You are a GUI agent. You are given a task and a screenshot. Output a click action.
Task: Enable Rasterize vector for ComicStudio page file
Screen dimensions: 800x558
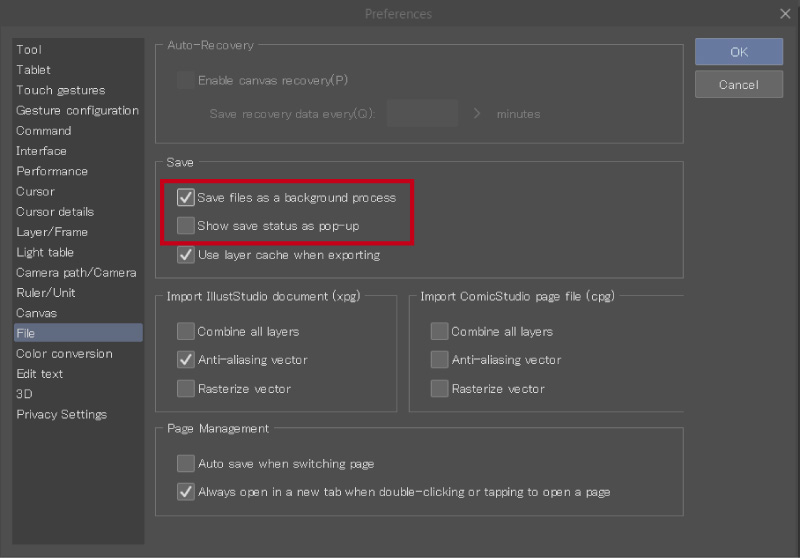[439, 388]
